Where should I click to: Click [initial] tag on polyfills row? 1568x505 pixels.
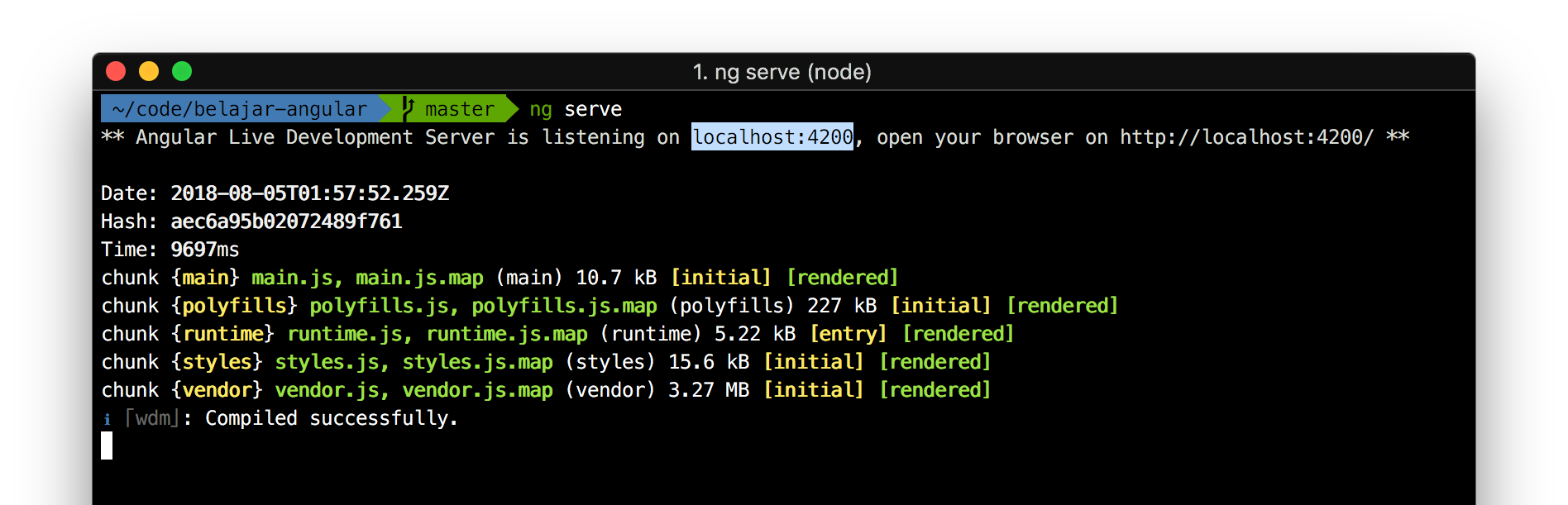(x=940, y=306)
